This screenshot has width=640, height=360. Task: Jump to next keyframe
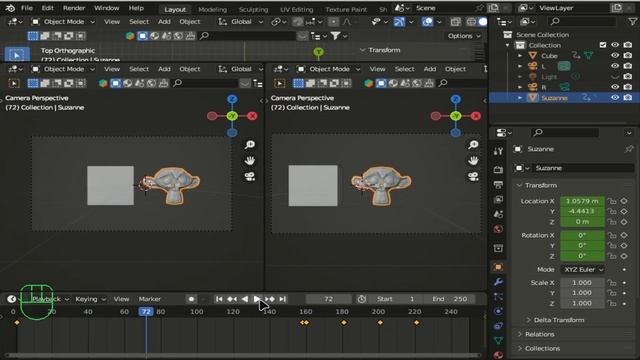click(x=270, y=299)
